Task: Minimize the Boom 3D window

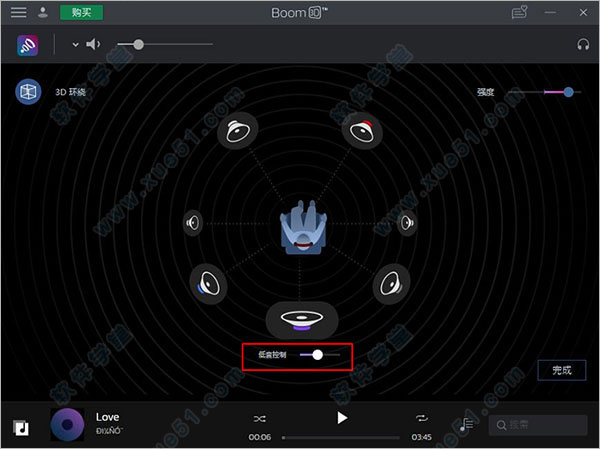Action: 550,12
